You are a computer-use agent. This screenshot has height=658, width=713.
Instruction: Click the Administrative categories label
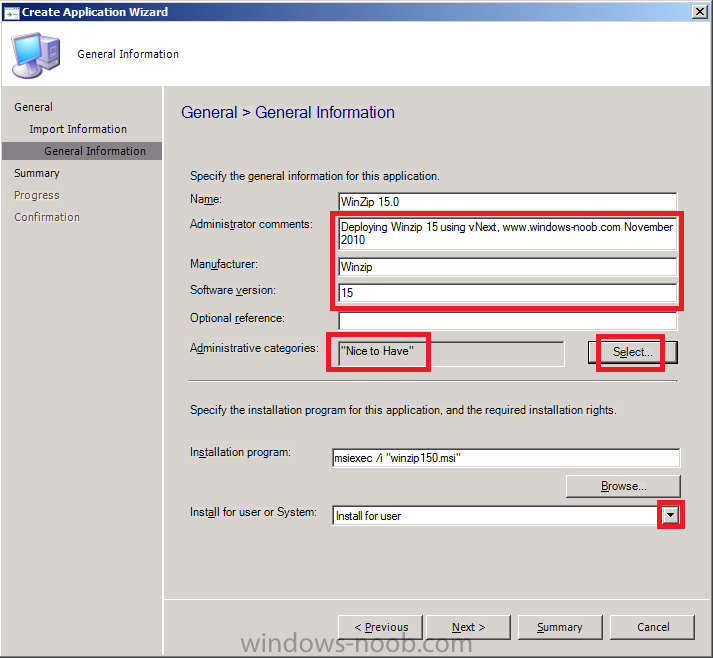(x=254, y=348)
